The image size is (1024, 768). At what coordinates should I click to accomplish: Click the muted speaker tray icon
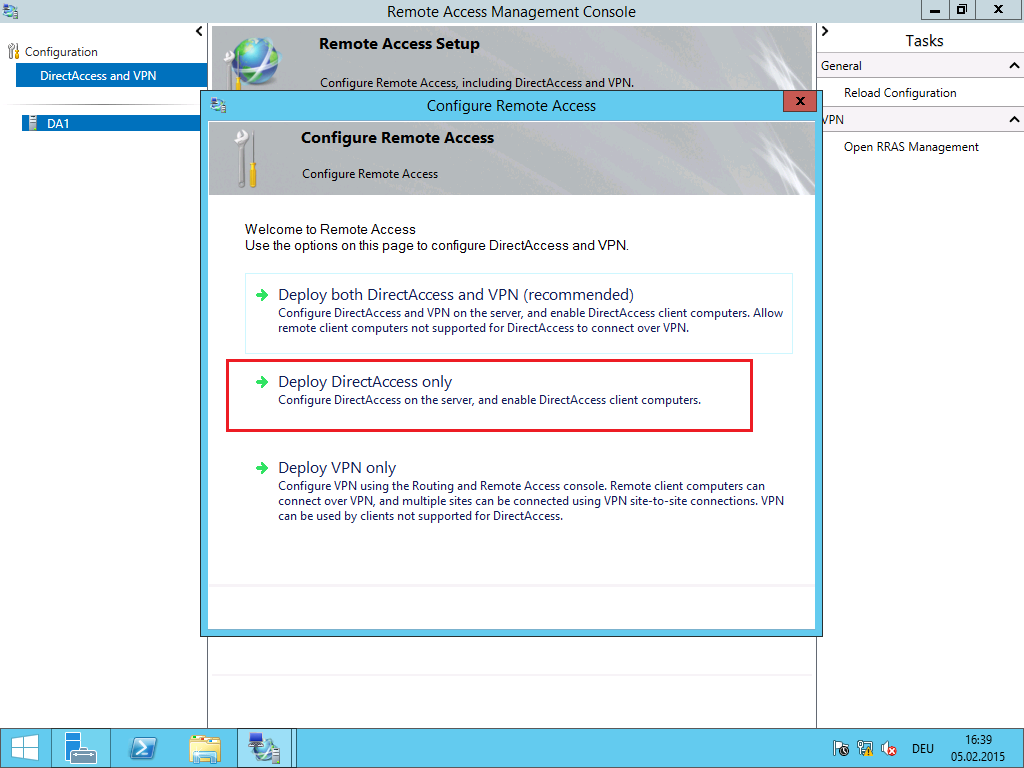coord(888,748)
